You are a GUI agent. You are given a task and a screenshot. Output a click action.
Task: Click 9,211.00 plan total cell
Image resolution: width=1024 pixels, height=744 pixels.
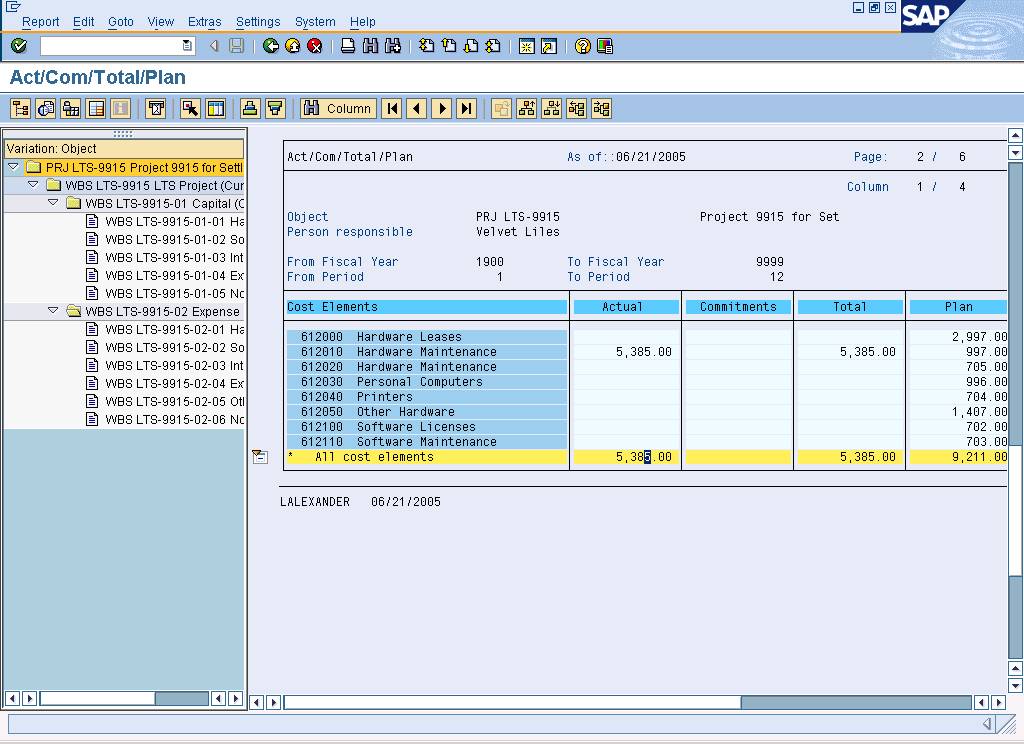(x=958, y=457)
